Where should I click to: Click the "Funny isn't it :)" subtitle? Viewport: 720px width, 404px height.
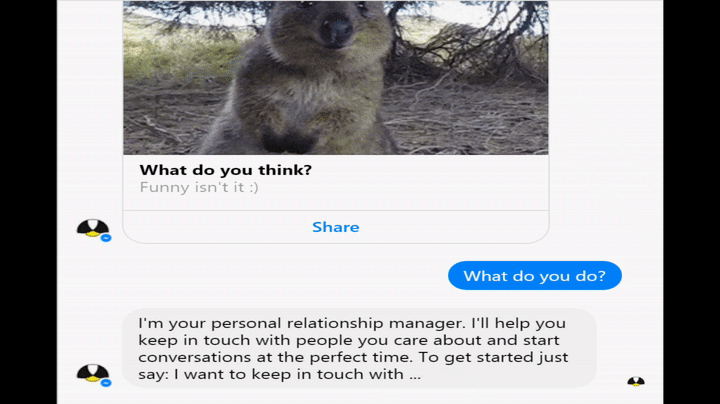tap(199, 187)
